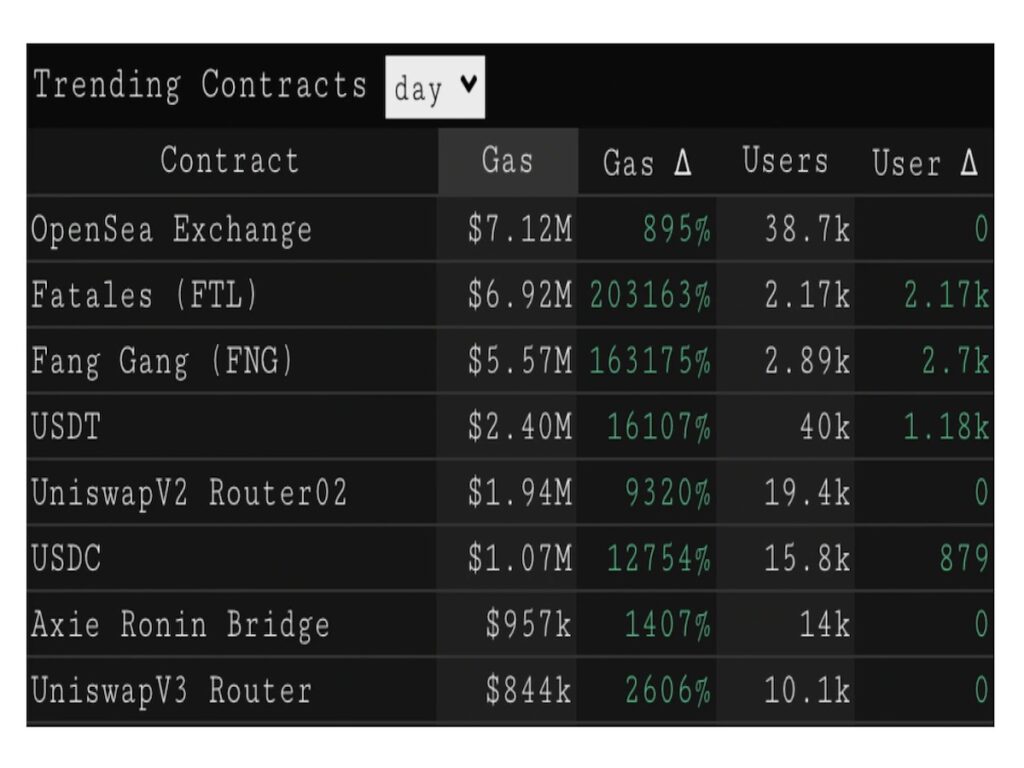Open the day period dropdown

435,87
